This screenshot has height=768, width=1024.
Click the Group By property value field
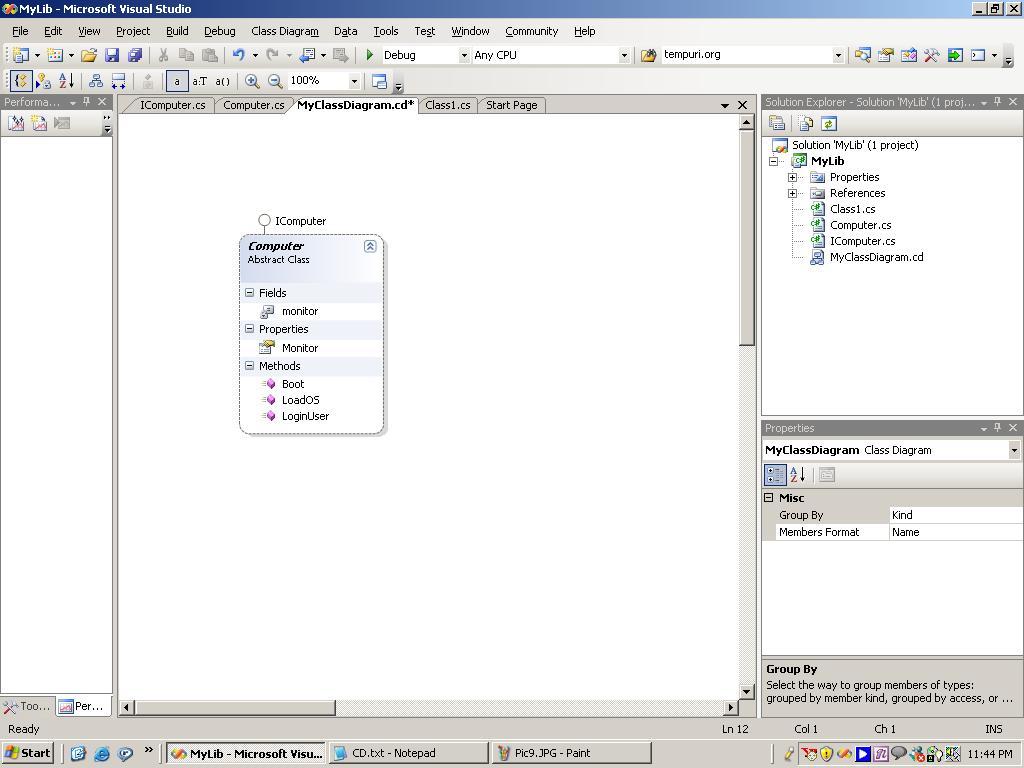coord(955,515)
